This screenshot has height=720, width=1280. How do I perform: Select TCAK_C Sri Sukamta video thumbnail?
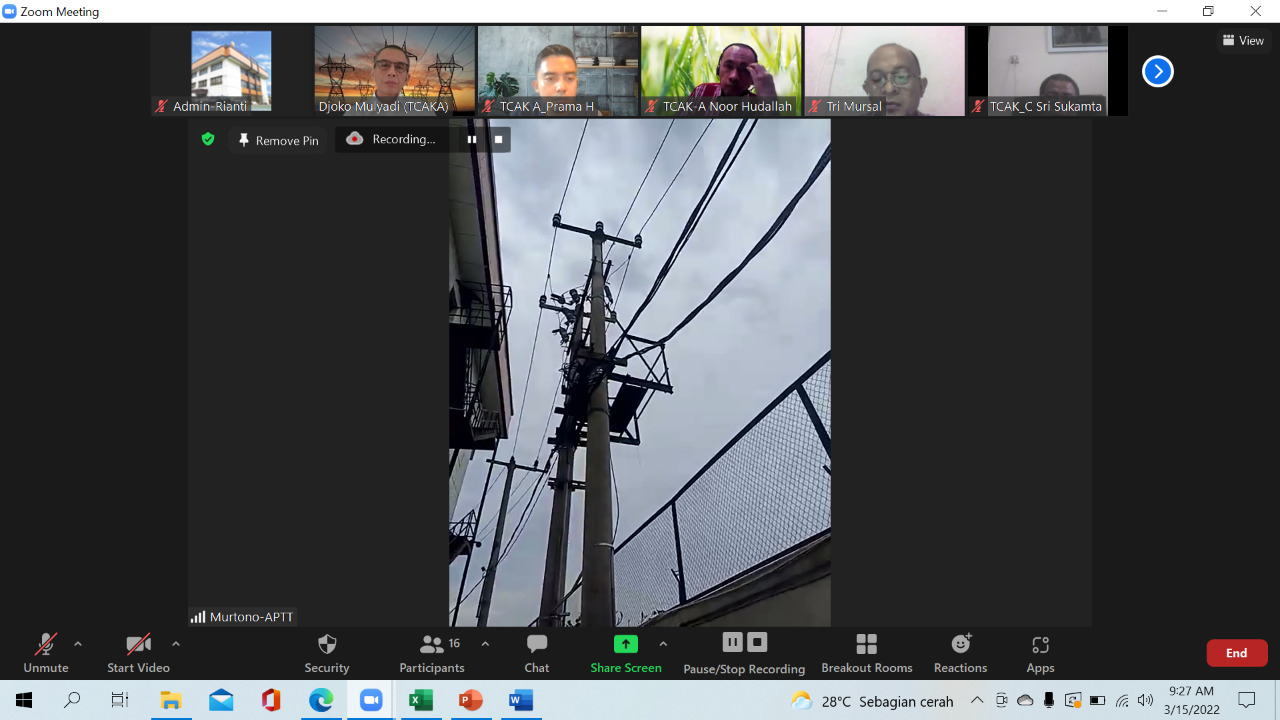tap(1048, 71)
